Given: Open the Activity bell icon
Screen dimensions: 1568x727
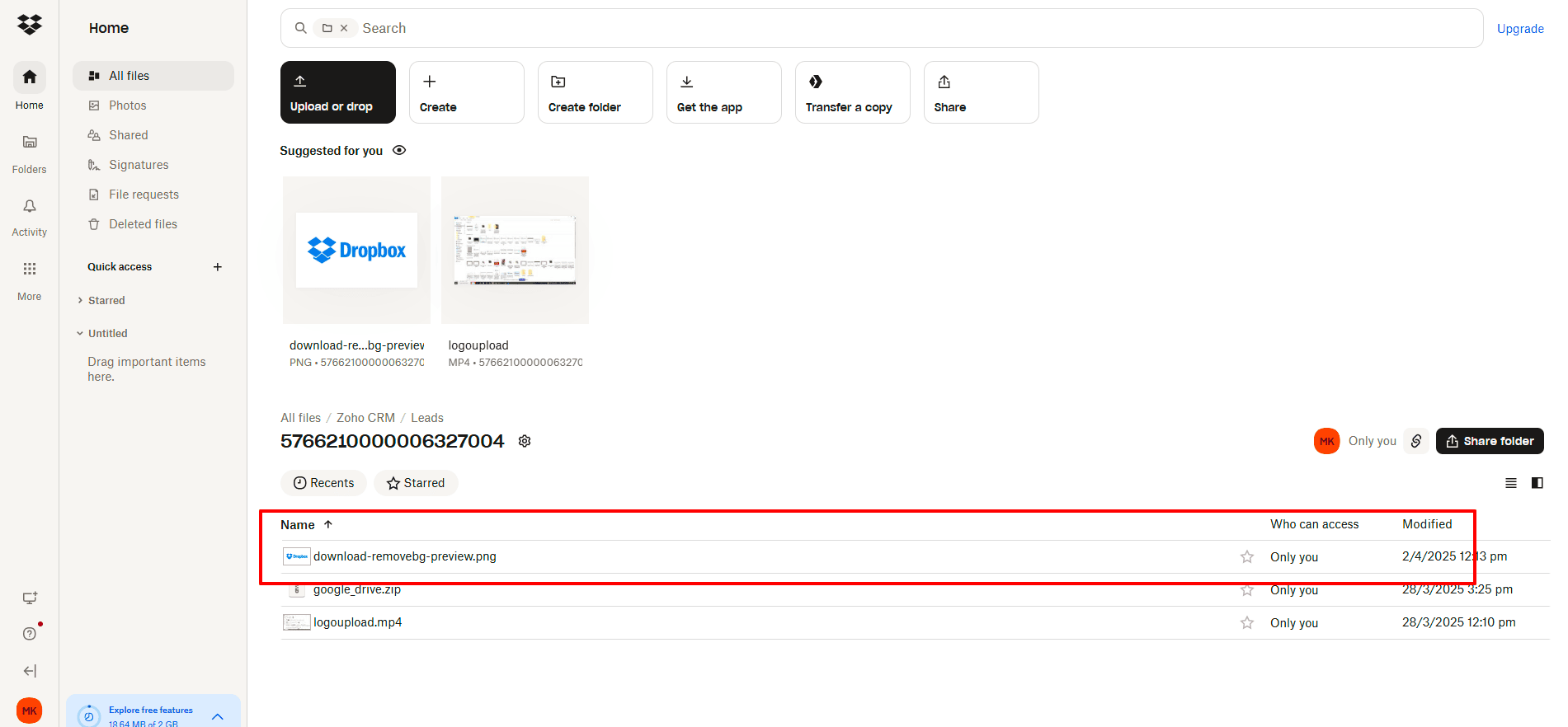Looking at the screenshot, I should click(x=30, y=206).
